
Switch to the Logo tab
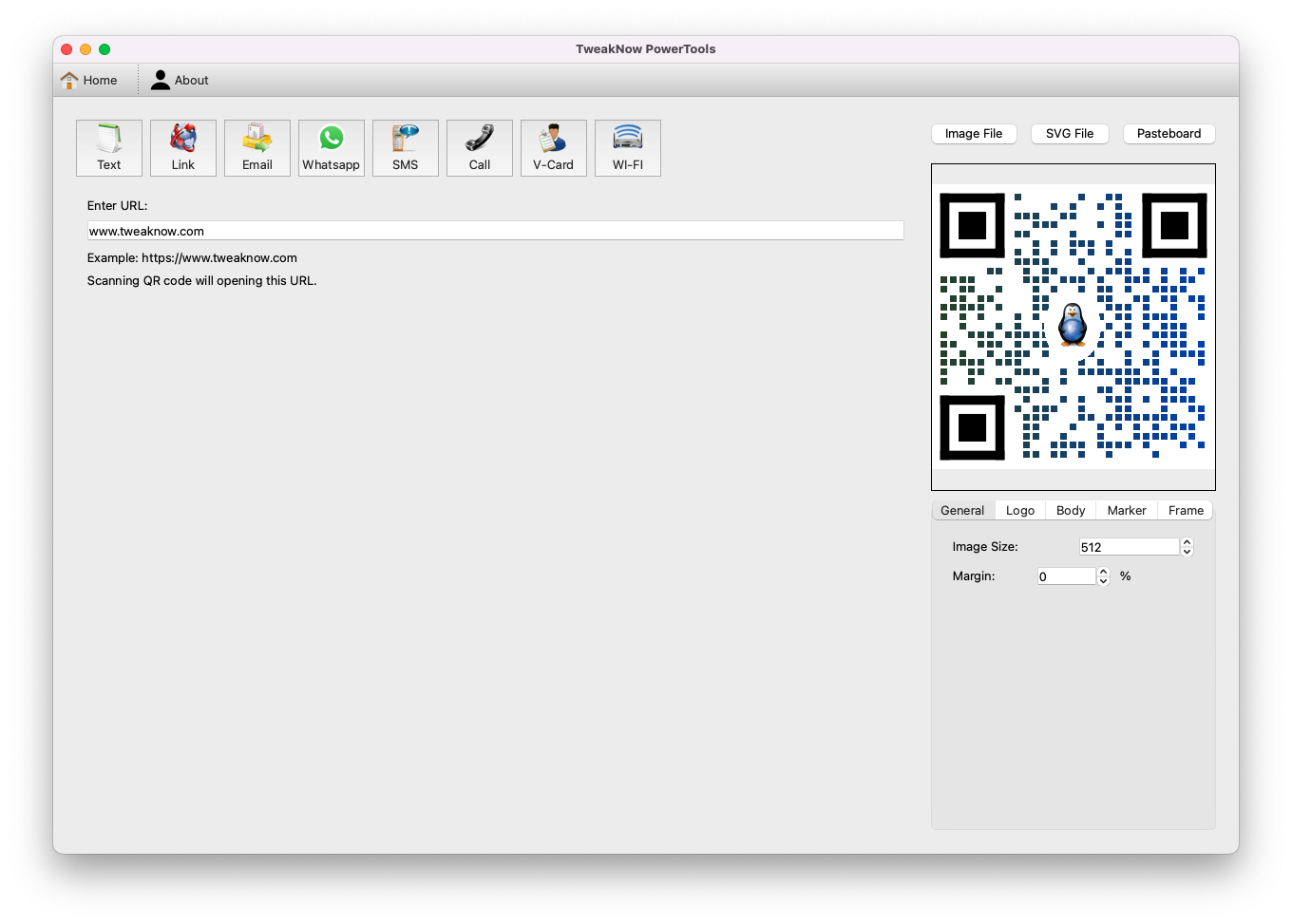[x=1020, y=511]
